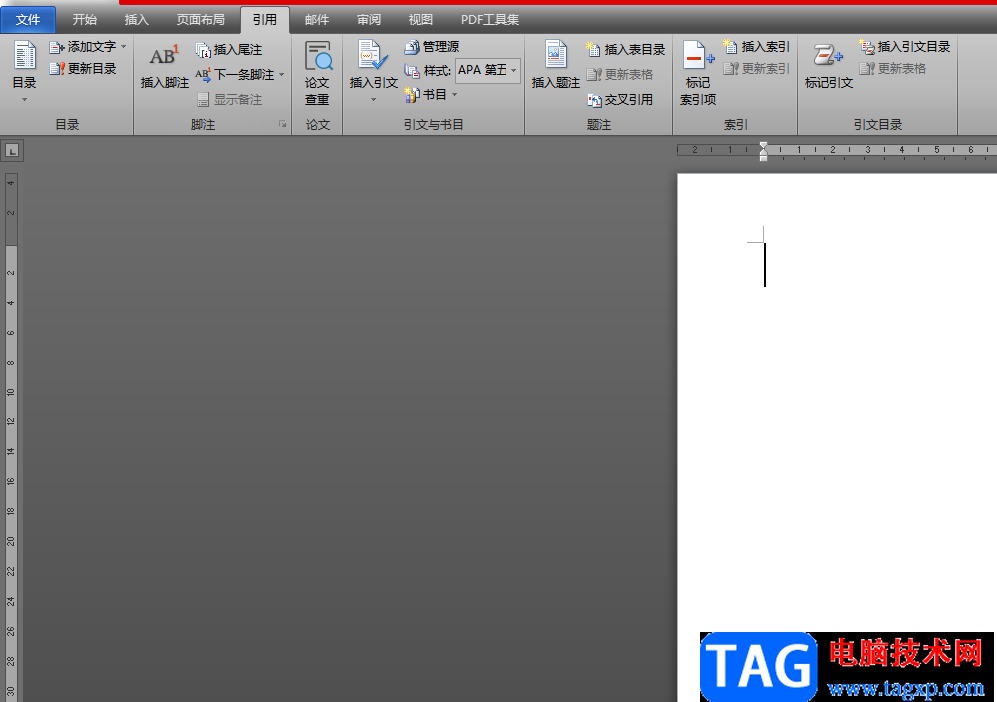997x702 pixels.
Task: Click 插入表目录 table of figures
Action: tap(625, 49)
